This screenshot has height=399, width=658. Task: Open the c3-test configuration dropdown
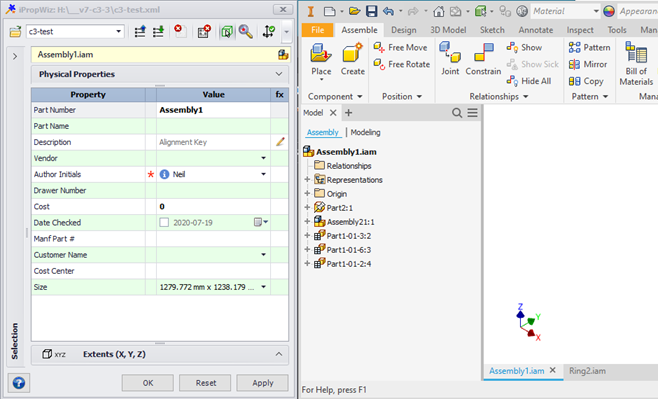pyautogui.click(x=118, y=31)
